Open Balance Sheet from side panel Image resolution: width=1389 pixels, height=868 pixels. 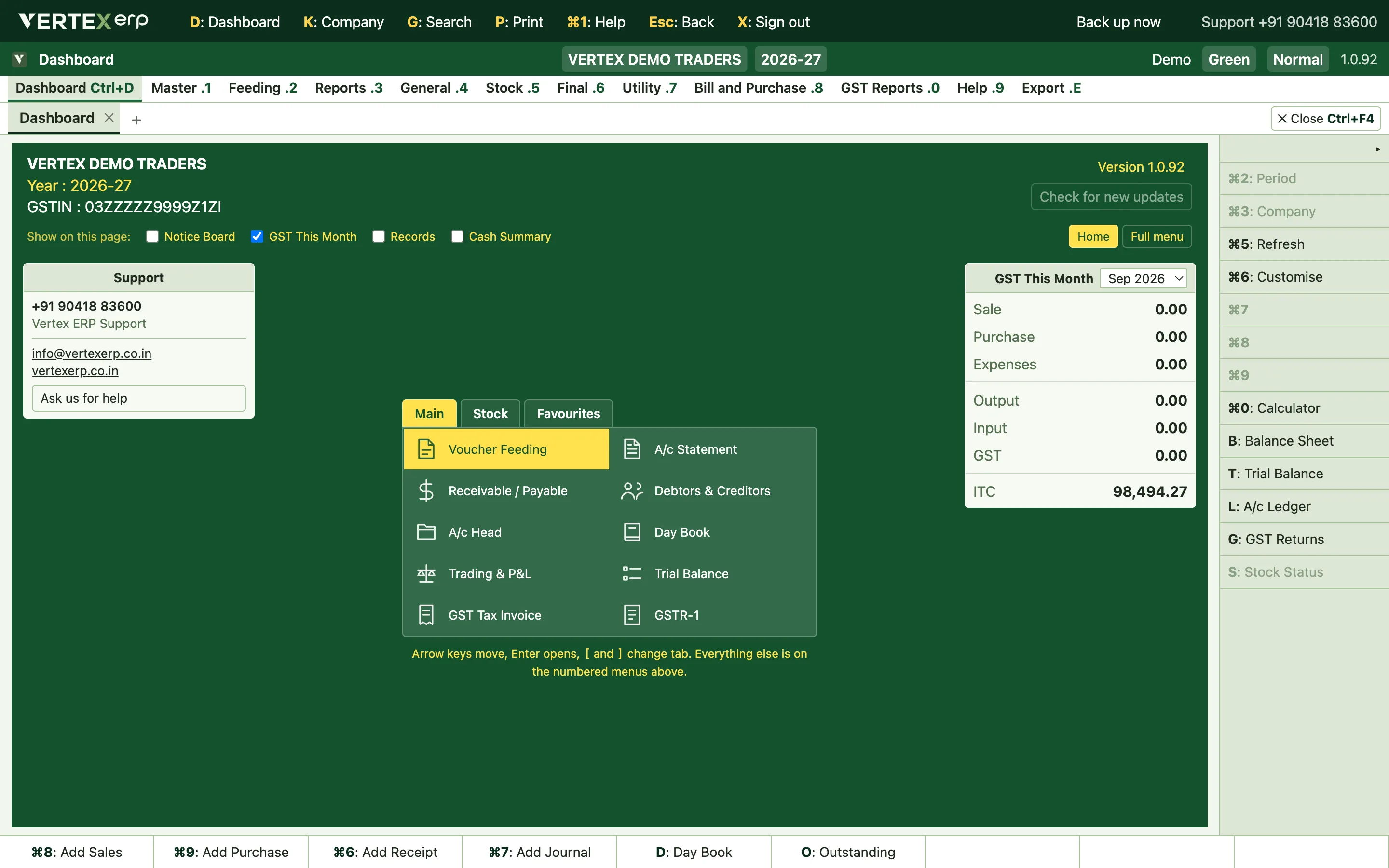coord(1304,441)
